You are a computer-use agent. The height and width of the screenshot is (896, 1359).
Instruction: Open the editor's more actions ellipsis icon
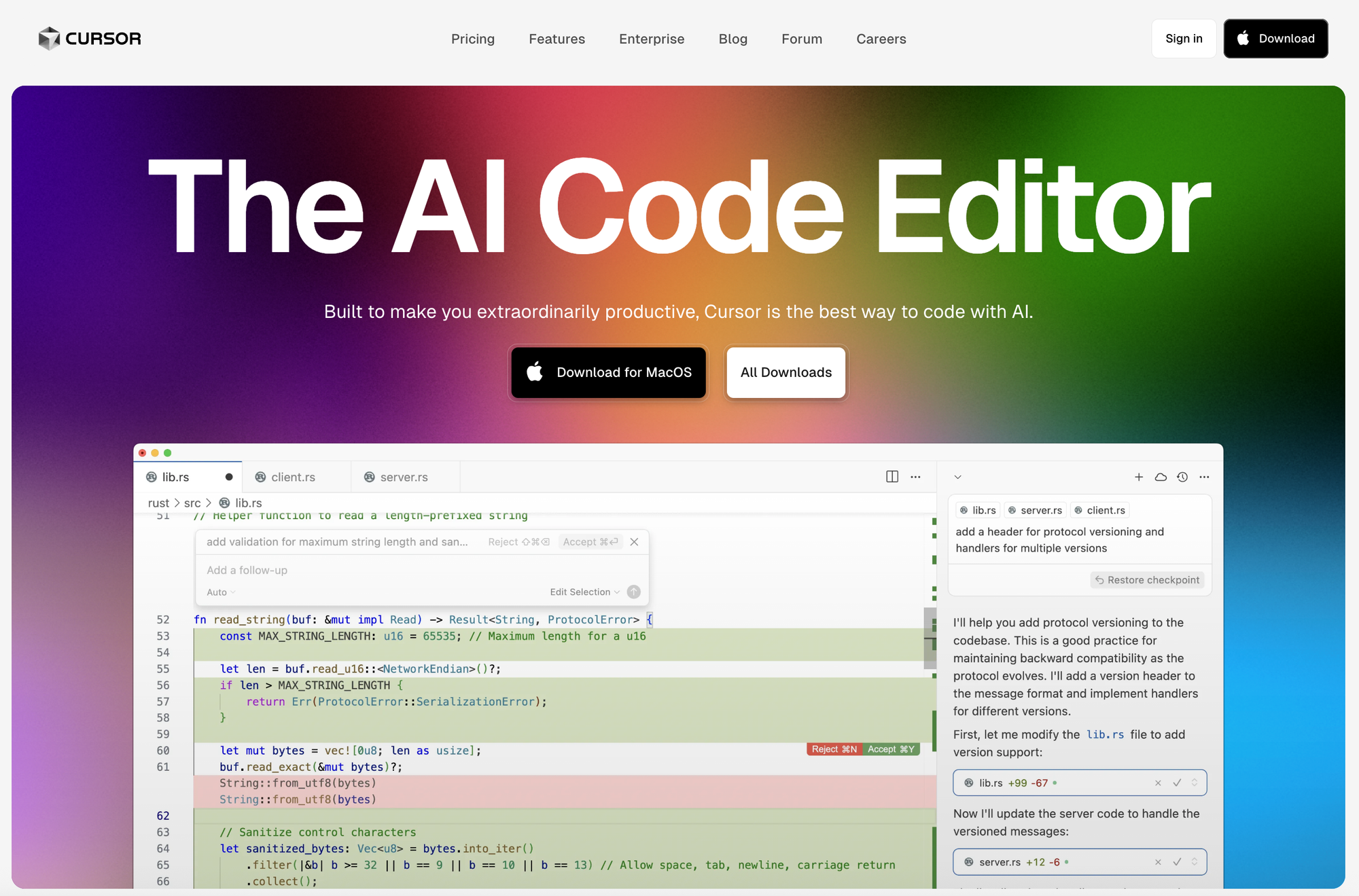(915, 477)
